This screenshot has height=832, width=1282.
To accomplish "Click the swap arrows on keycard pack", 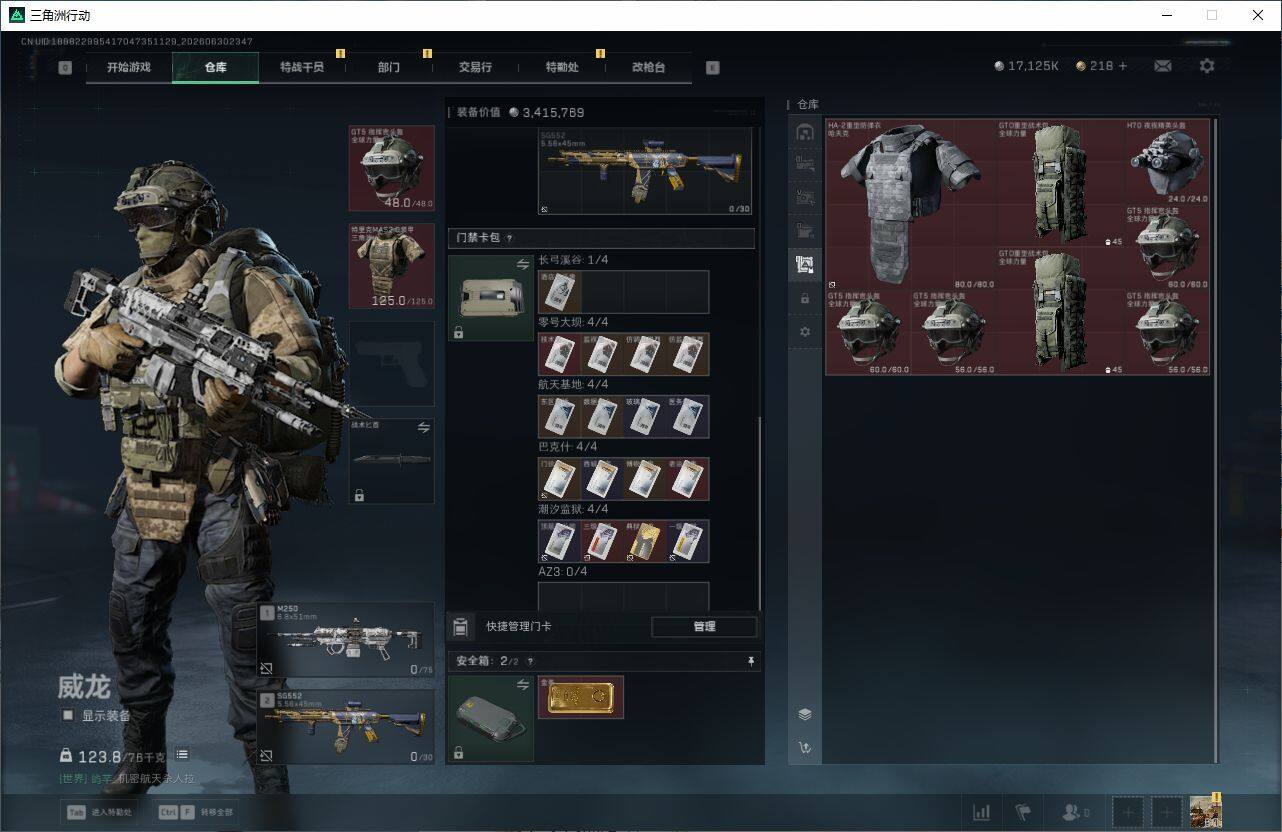I will (x=523, y=265).
